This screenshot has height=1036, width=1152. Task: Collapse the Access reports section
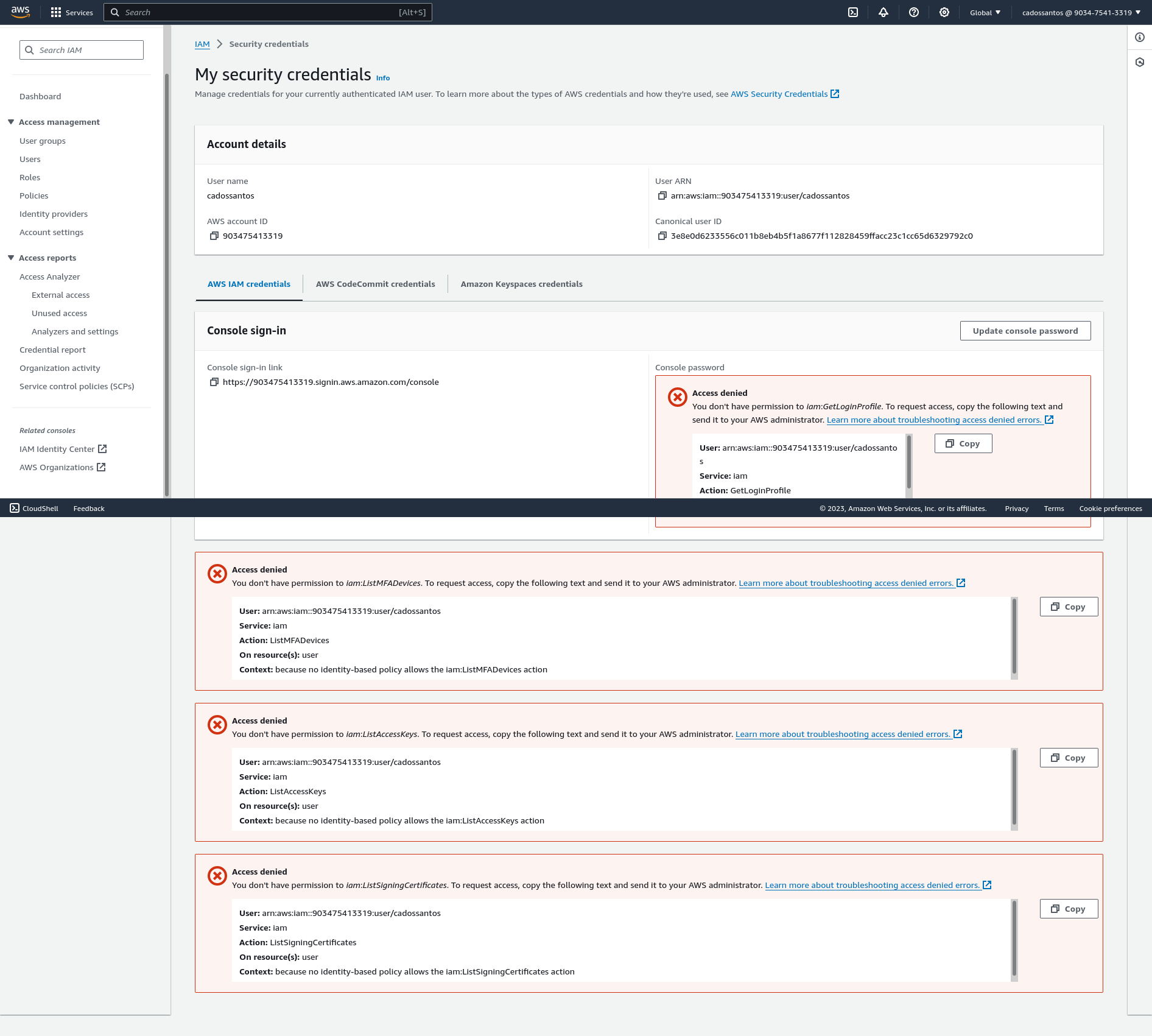coord(11,258)
